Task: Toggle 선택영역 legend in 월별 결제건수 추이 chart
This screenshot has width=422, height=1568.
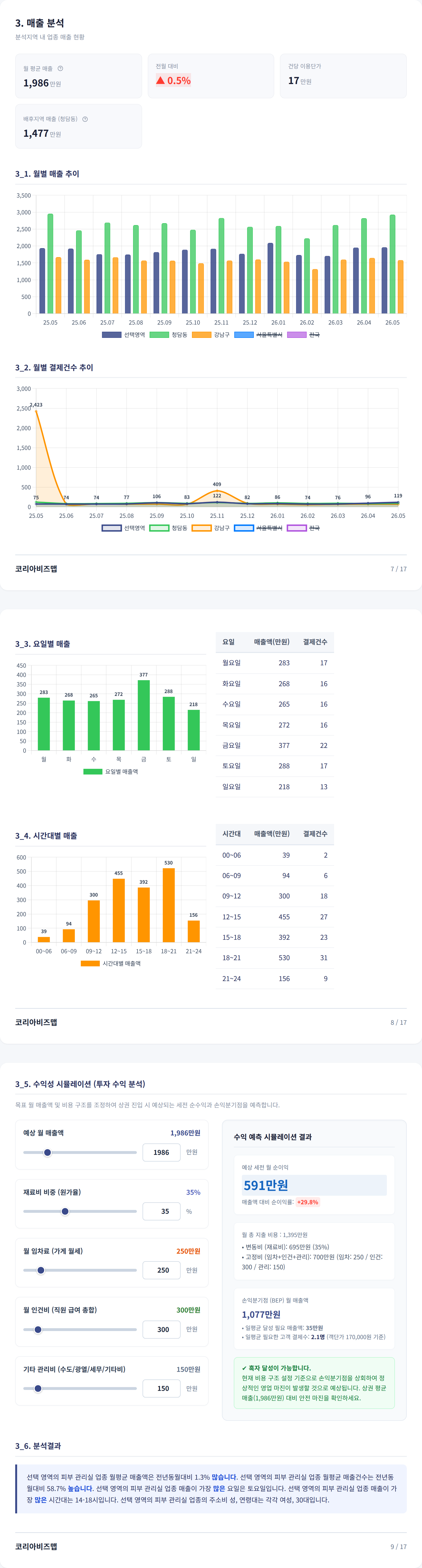Action: (123, 528)
